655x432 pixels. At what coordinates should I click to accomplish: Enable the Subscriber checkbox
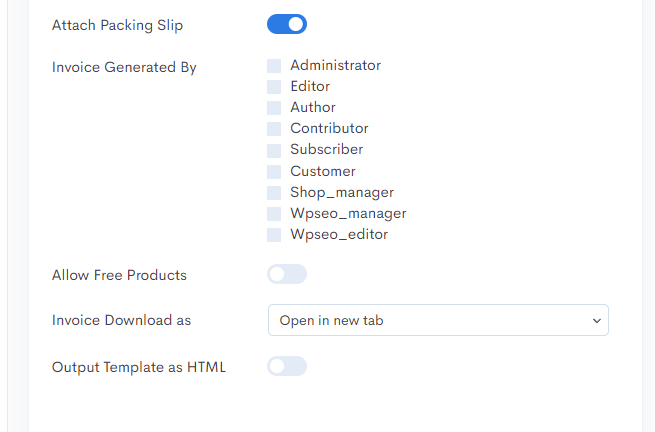click(274, 150)
